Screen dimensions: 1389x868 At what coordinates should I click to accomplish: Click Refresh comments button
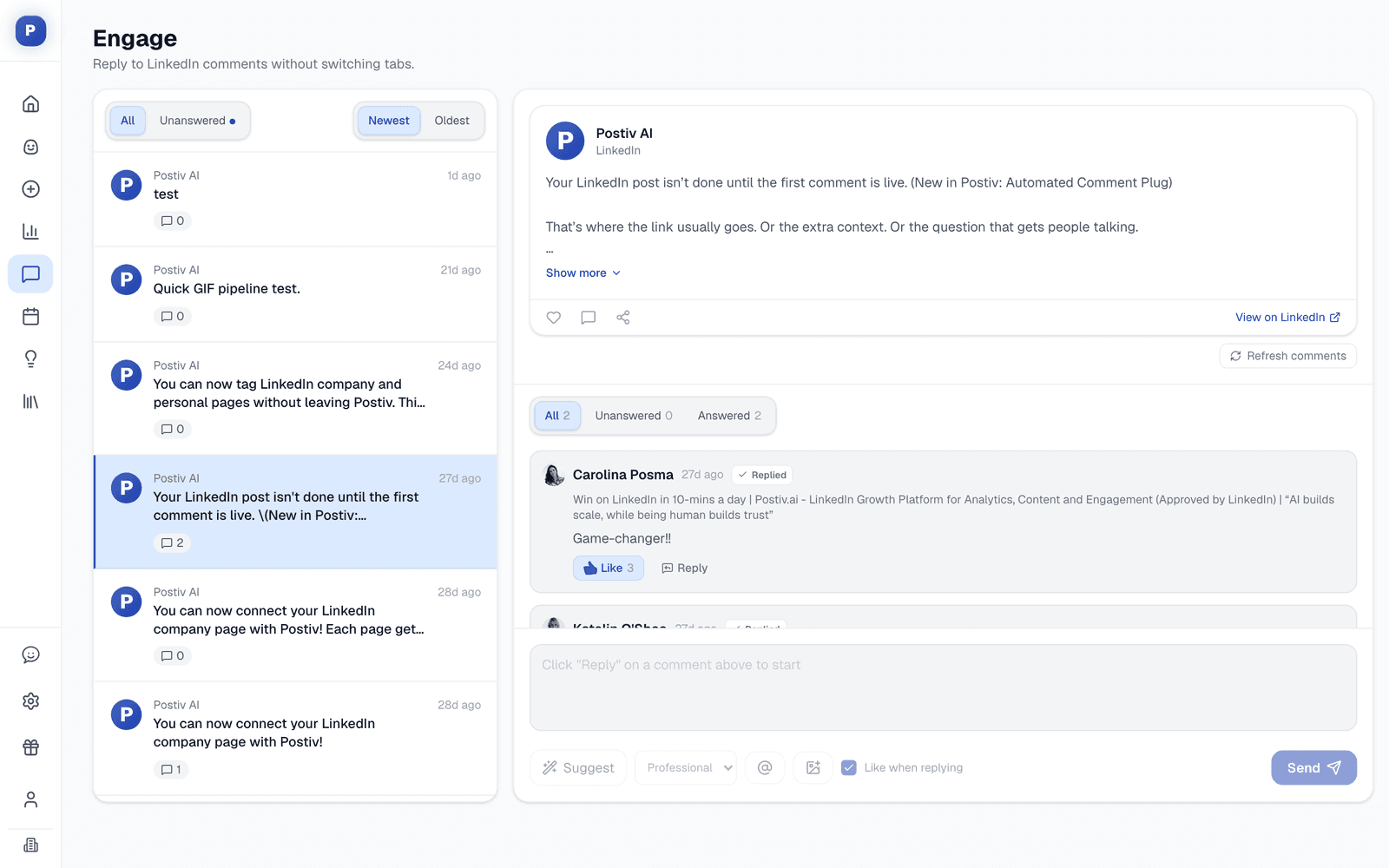1288,356
